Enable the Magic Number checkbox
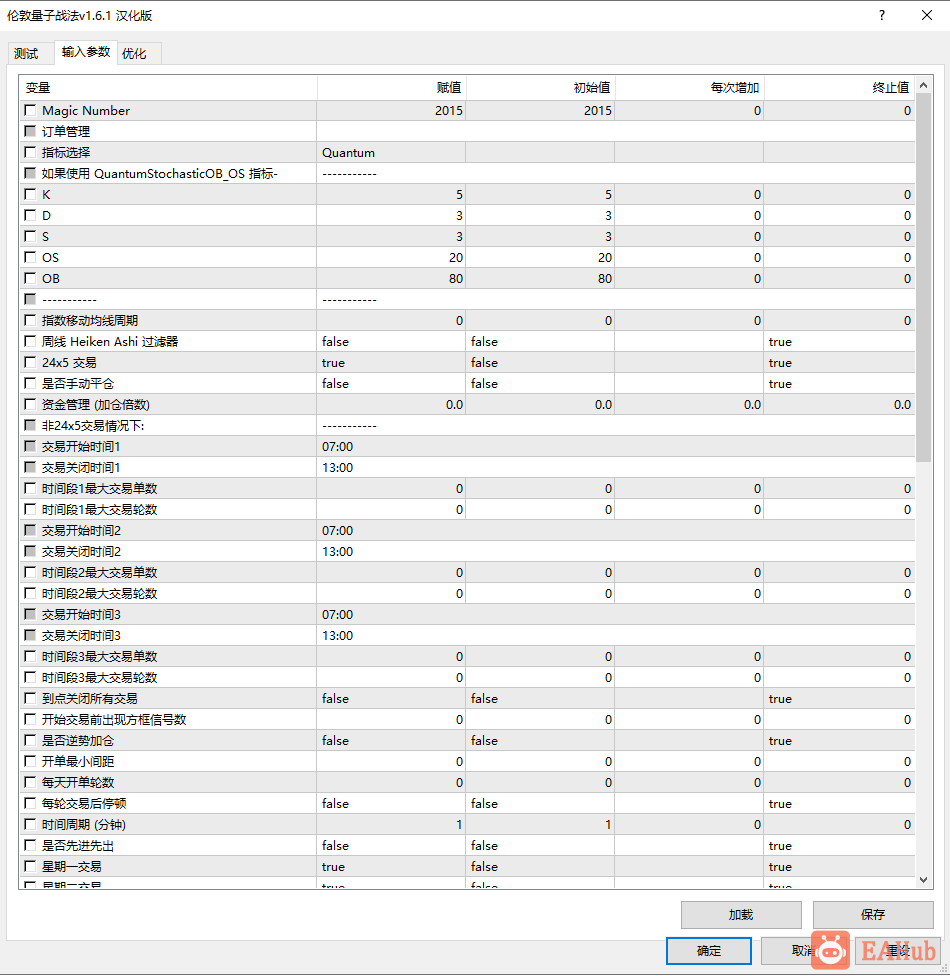The image size is (950, 976). [30, 110]
